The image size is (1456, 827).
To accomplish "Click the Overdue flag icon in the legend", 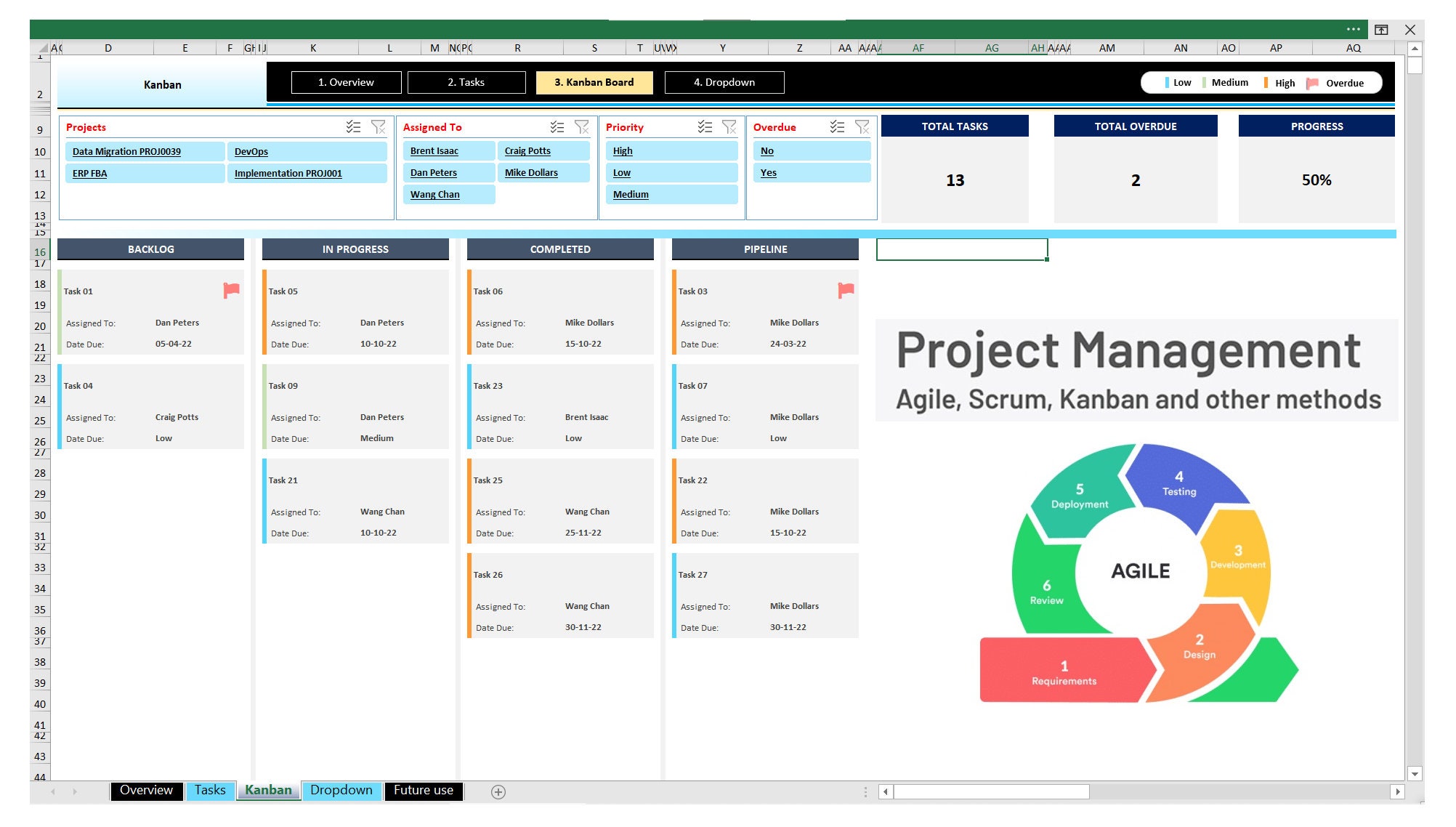I will coord(1312,83).
